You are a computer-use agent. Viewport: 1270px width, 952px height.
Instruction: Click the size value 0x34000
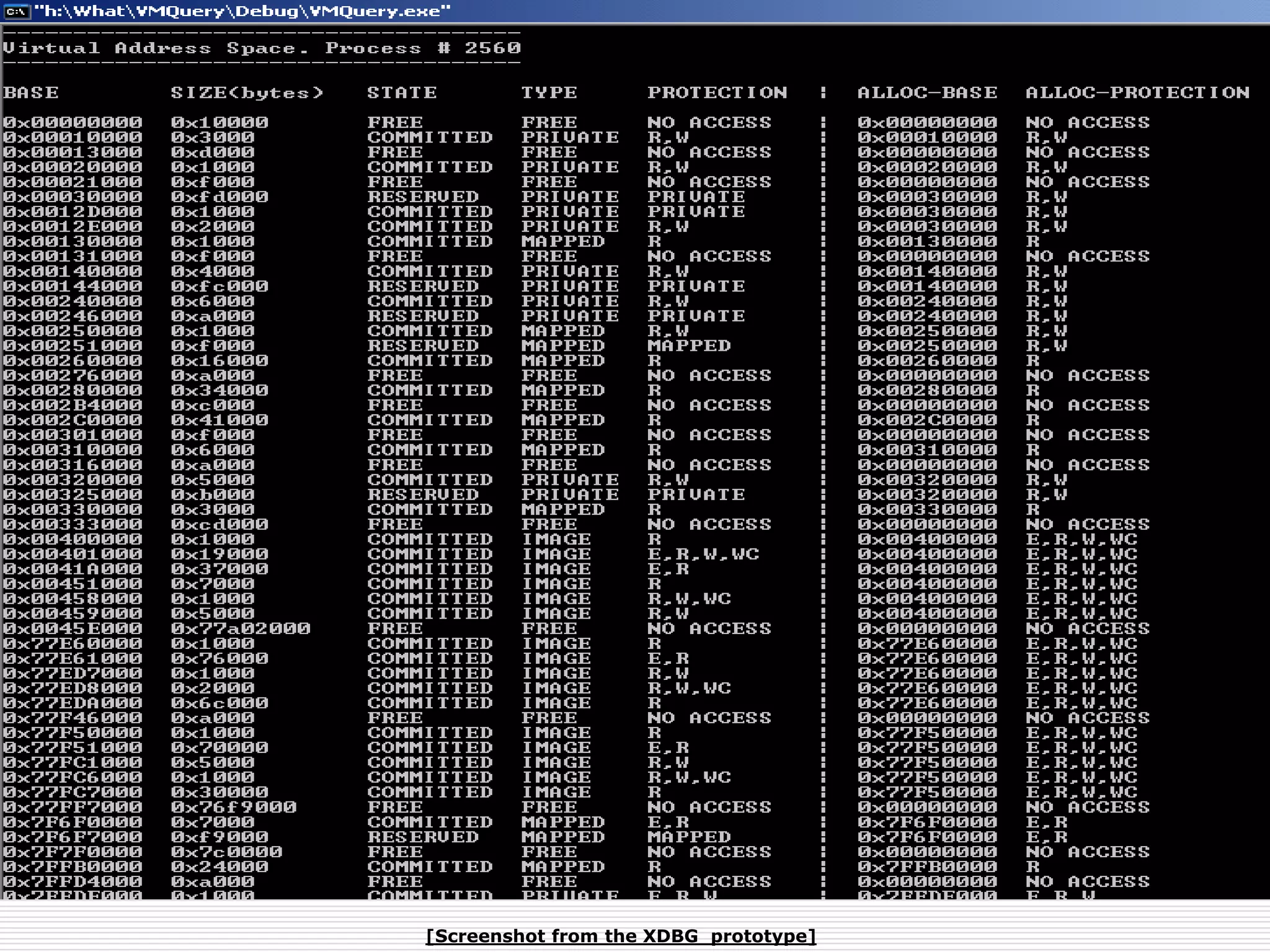[220, 390]
